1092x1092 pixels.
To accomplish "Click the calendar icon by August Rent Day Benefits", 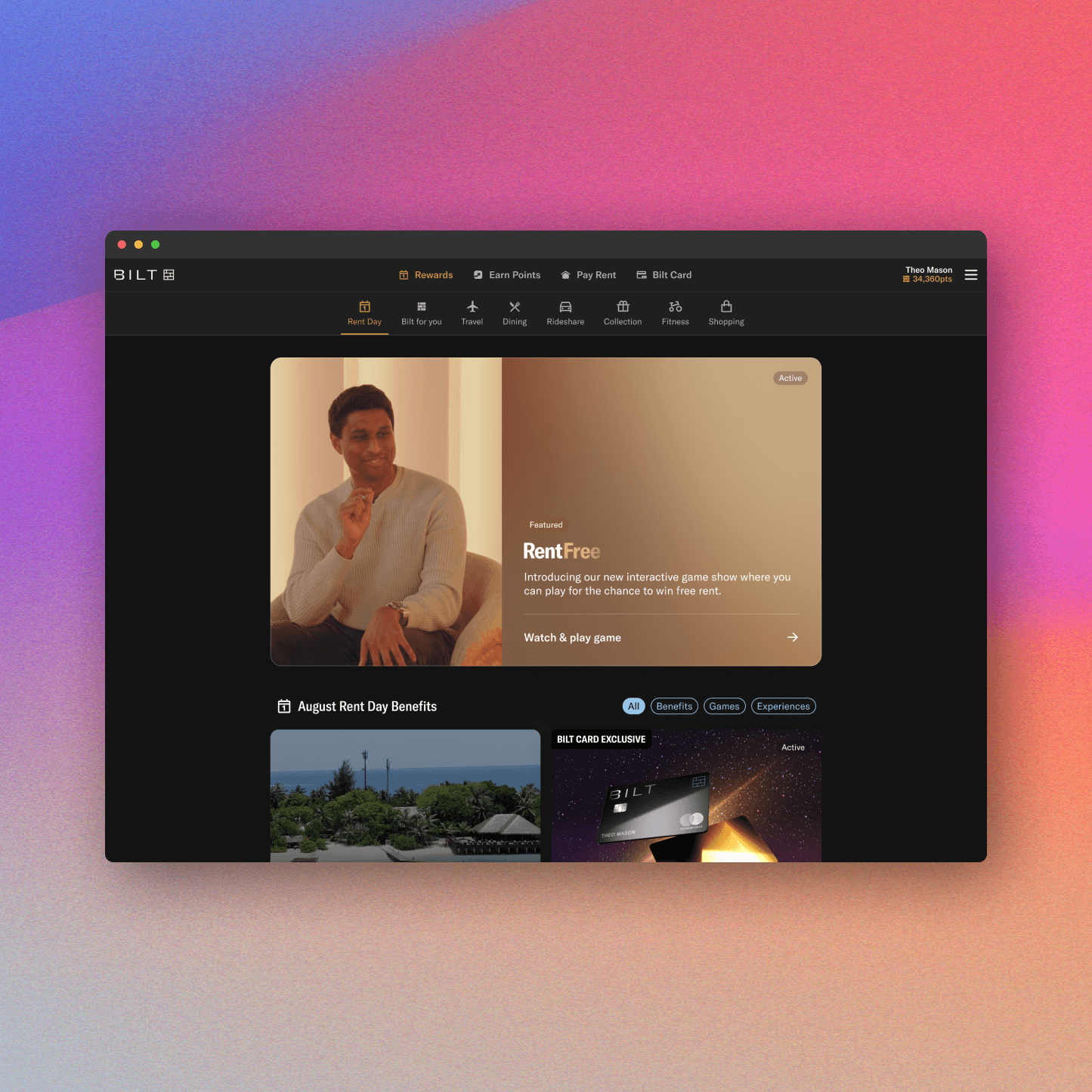I will pyautogui.click(x=284, y=707).
